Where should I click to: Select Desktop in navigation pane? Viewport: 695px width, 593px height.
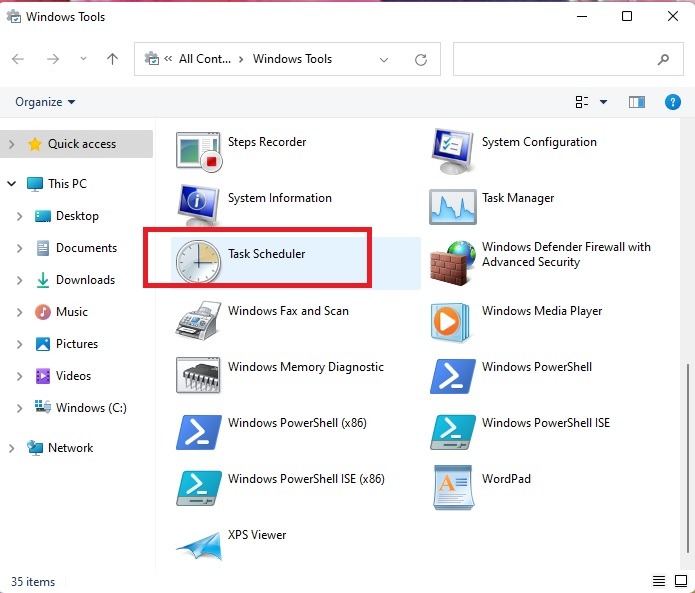(x=77, y=216)
